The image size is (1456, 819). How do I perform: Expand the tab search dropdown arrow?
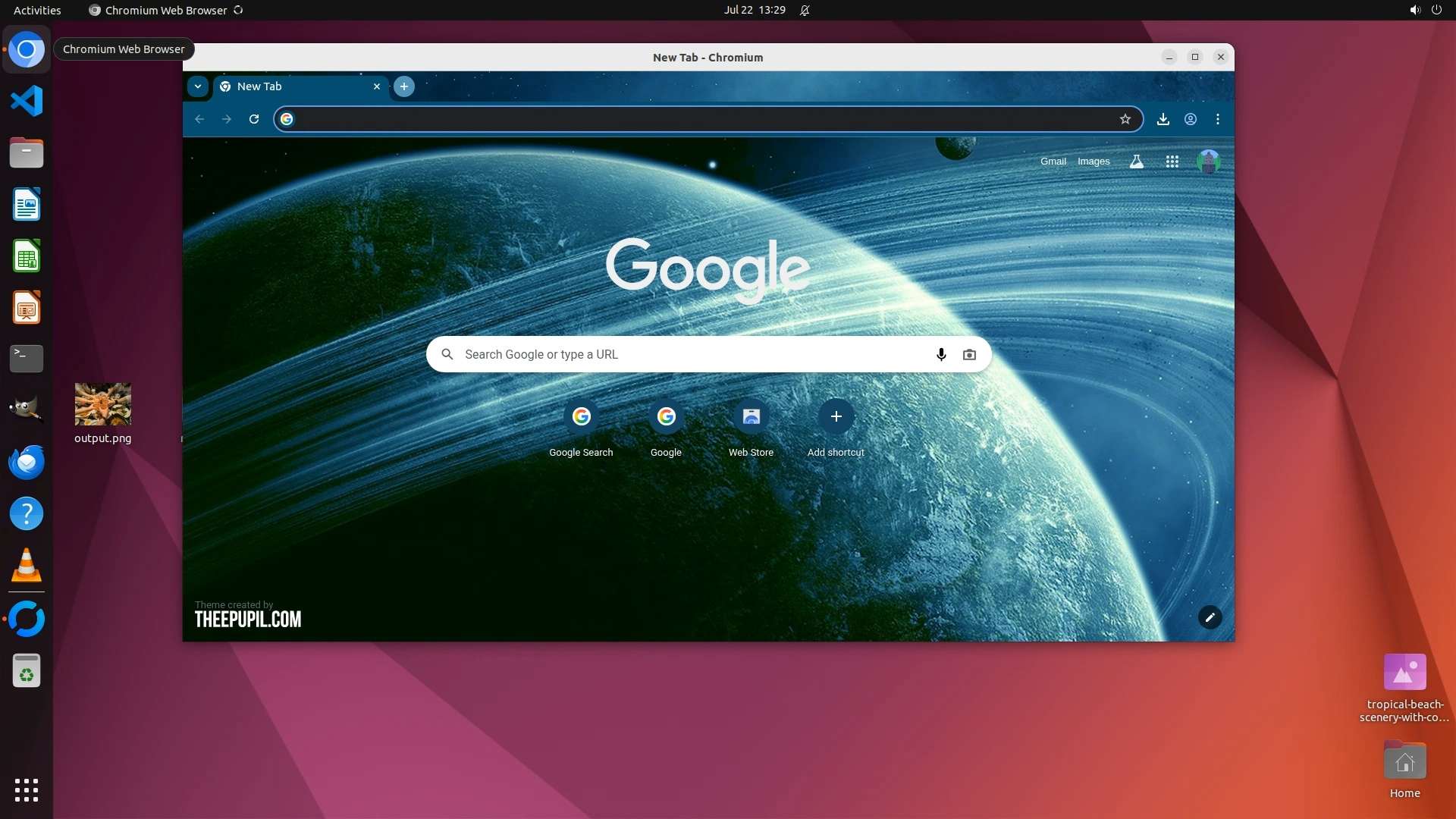pyautogui.click(x=198, y=86)
